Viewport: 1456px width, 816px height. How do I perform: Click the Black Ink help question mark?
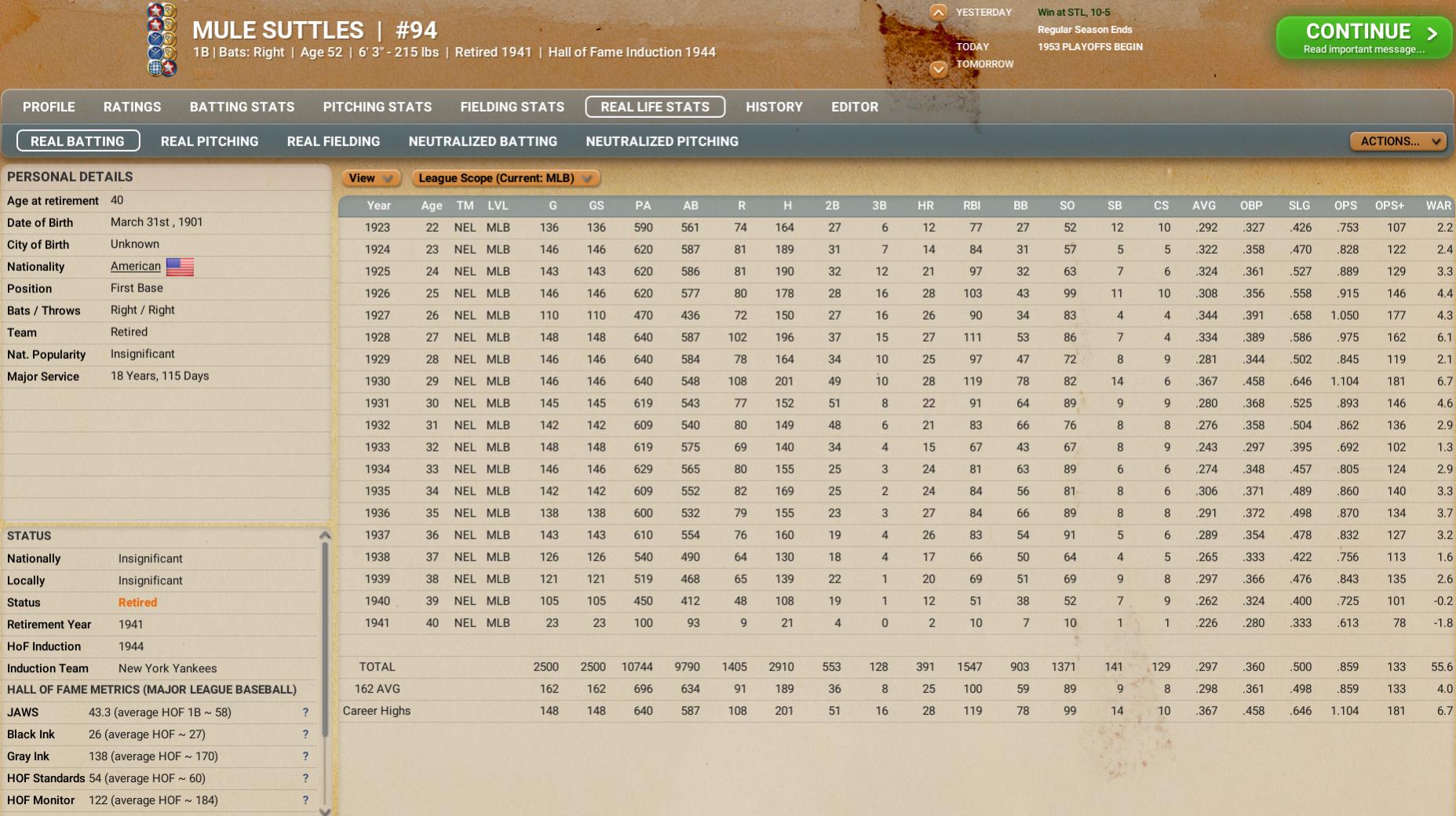(305, 734)
